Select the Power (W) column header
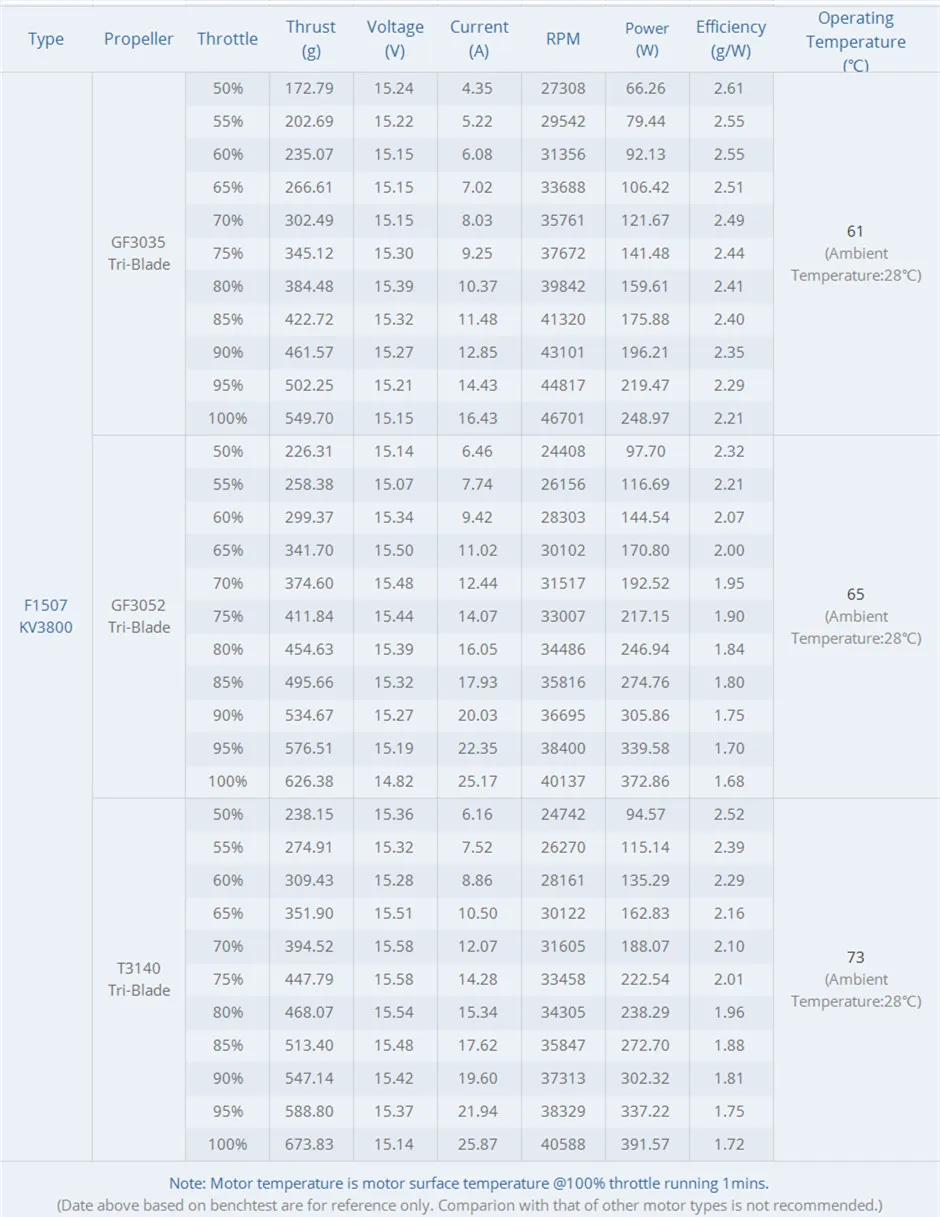940x1217 pixels. pos(647,39)
